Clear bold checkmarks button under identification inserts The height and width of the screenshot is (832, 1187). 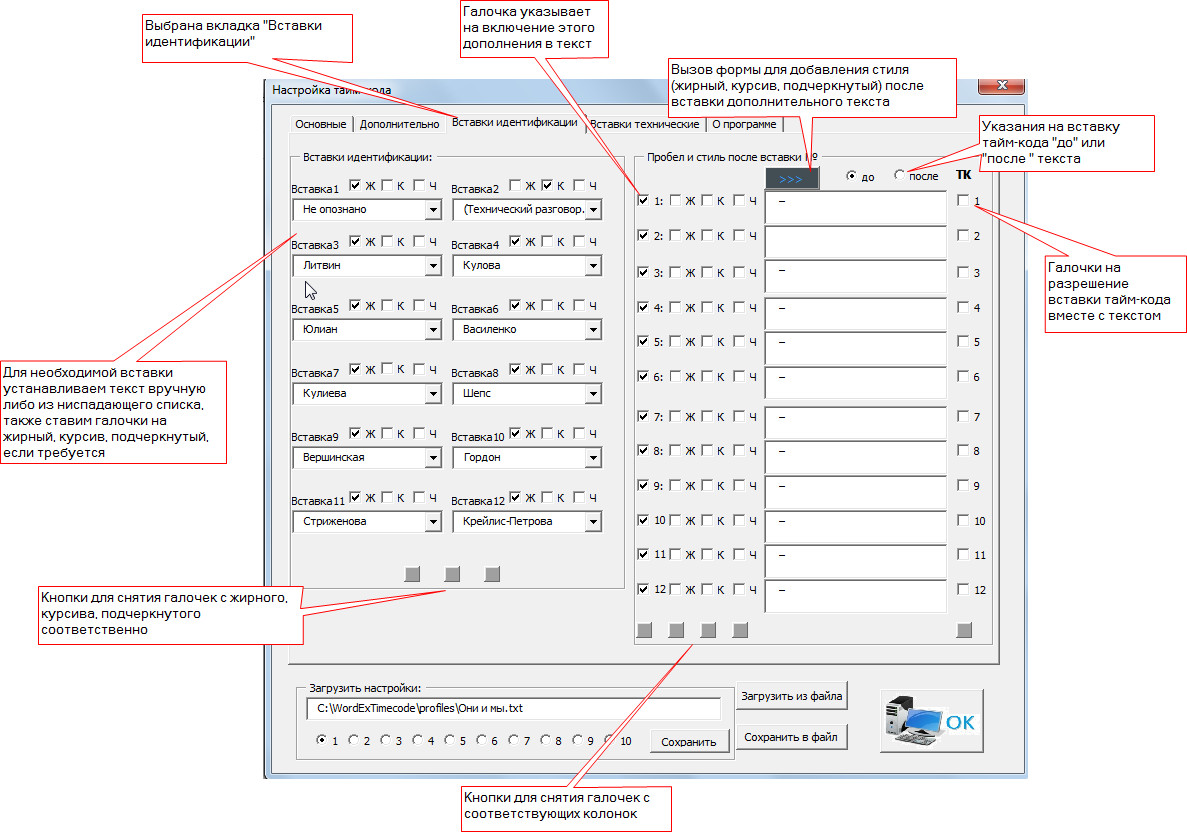click(x=413, y=574)
